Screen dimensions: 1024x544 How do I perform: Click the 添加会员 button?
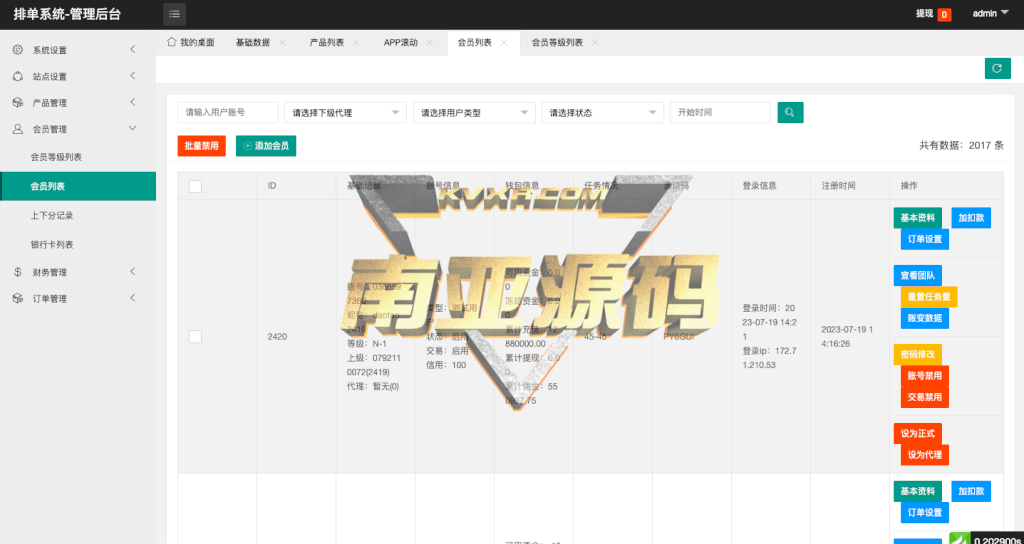266,146
